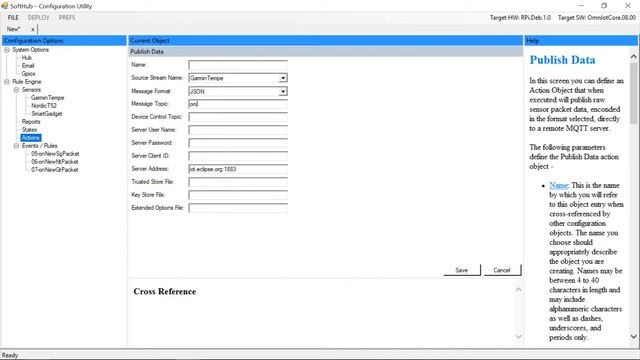Screen dimensions: 640x360
Task: Click the Key Store File field
Action: [238, 195]
